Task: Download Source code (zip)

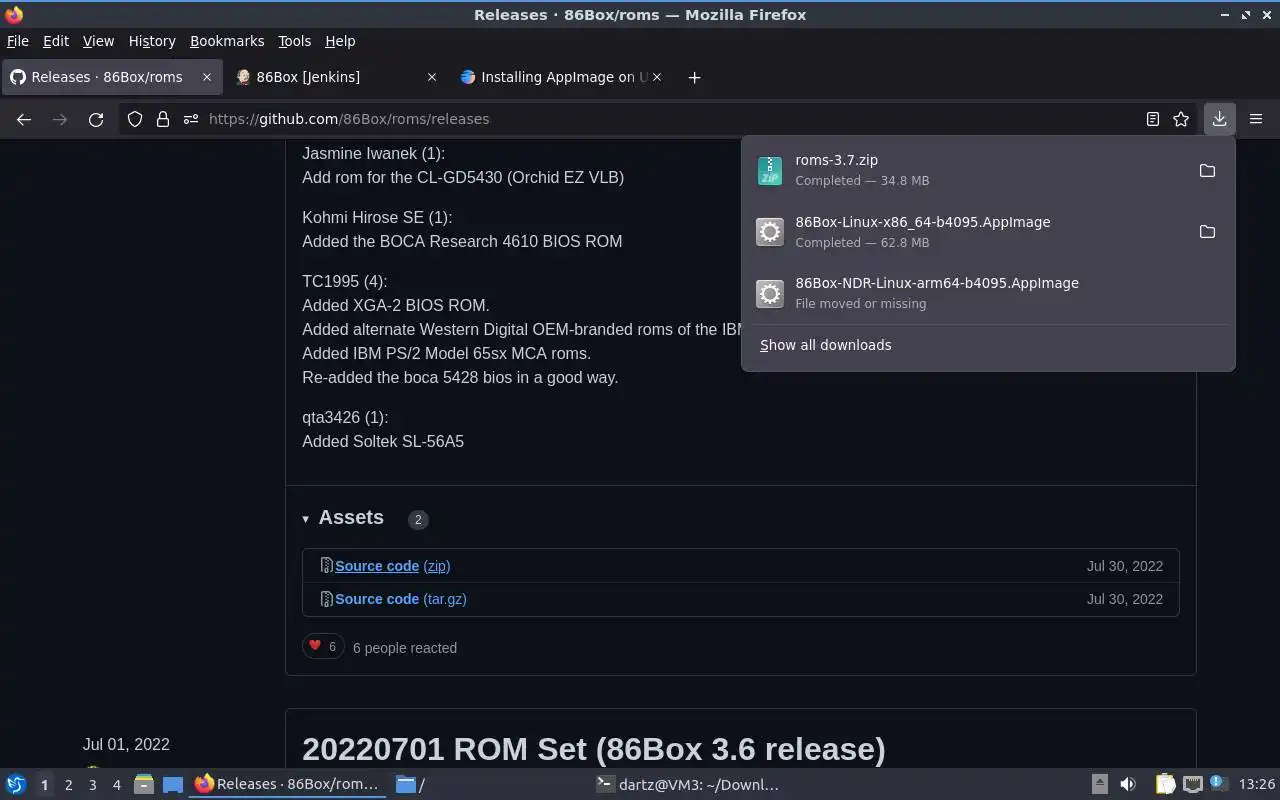Action: click(392, 566)
